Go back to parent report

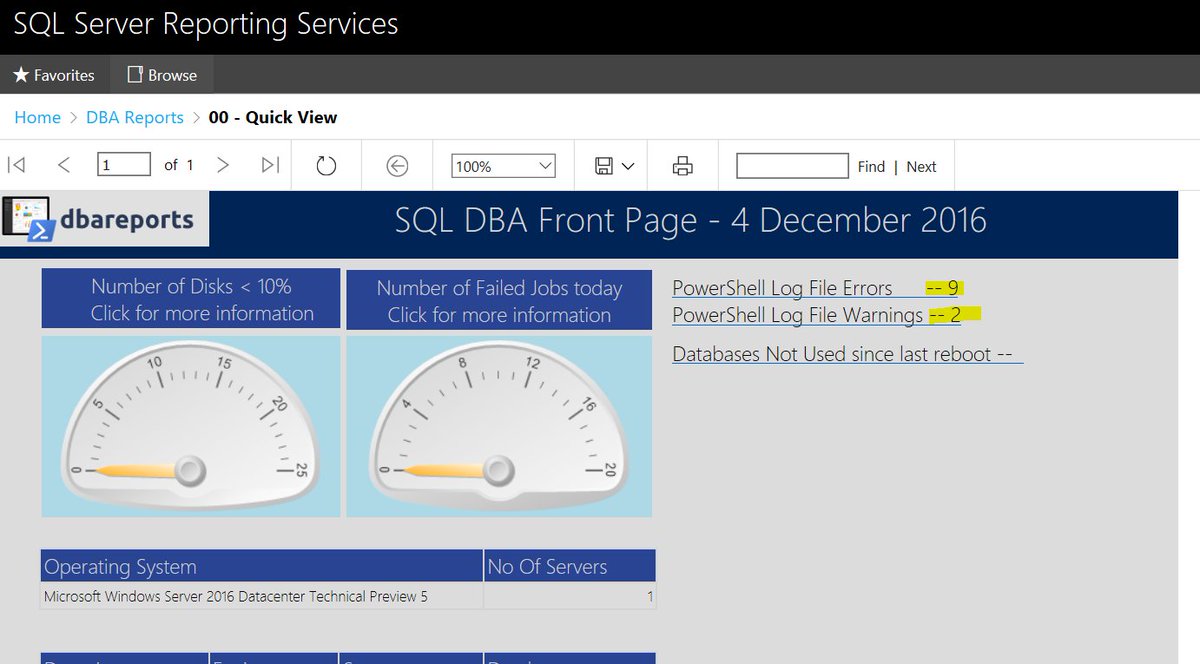[397, 166]
